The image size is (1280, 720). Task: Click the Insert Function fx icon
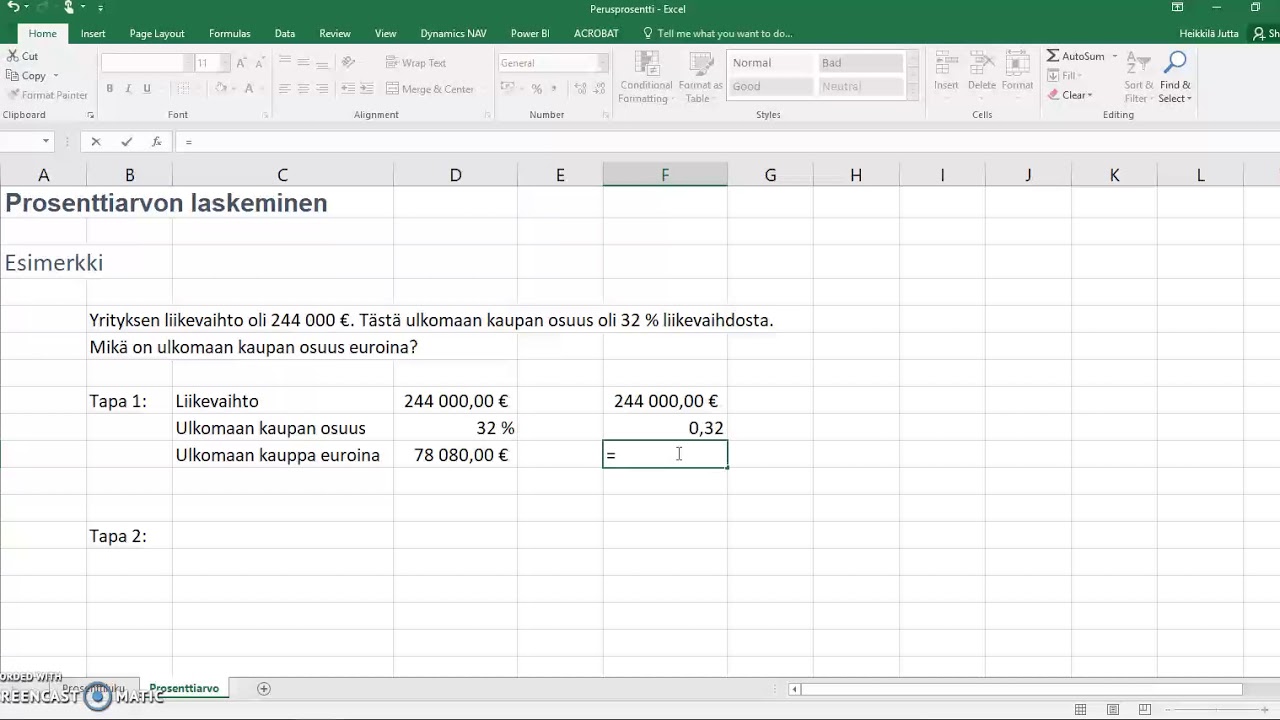click(x=157, y=142)
